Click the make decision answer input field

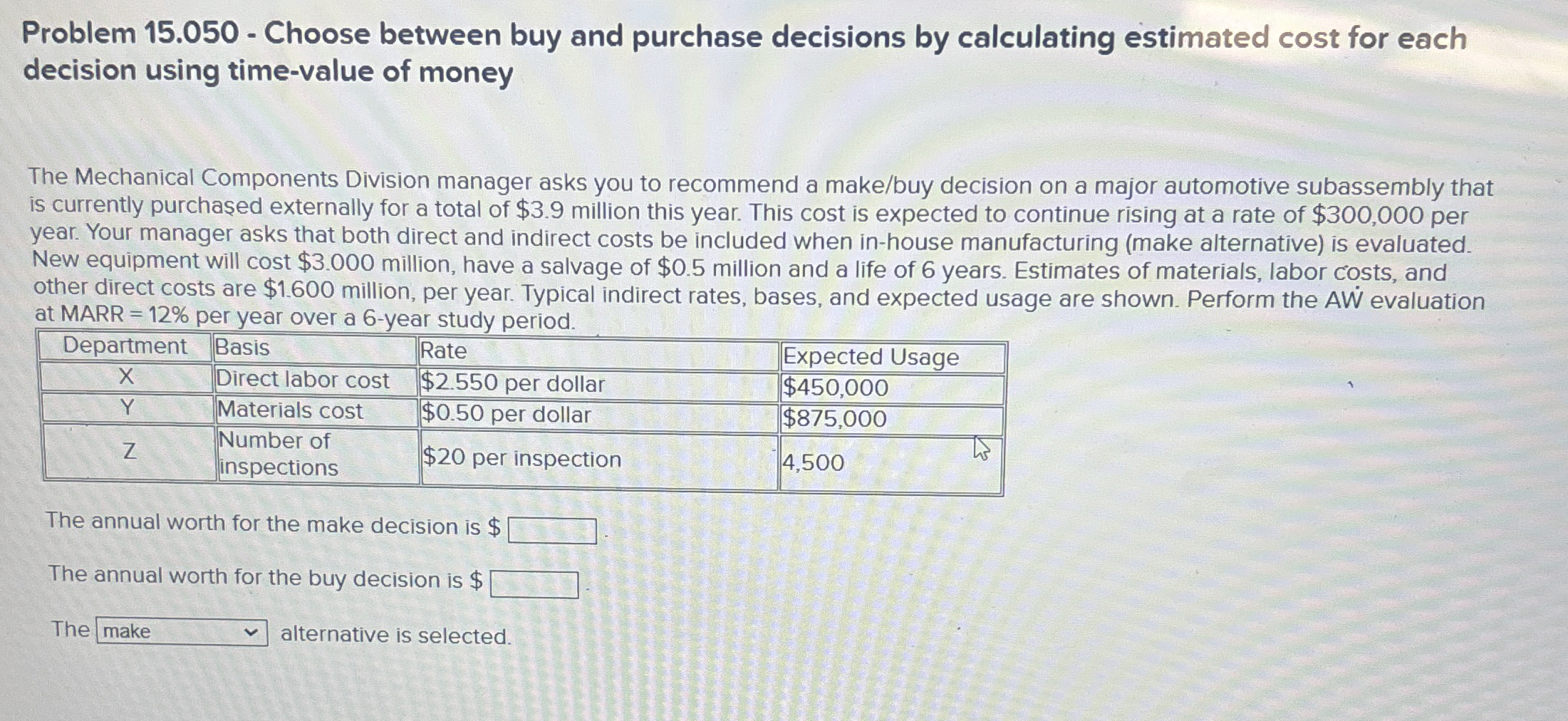[551, 531]
